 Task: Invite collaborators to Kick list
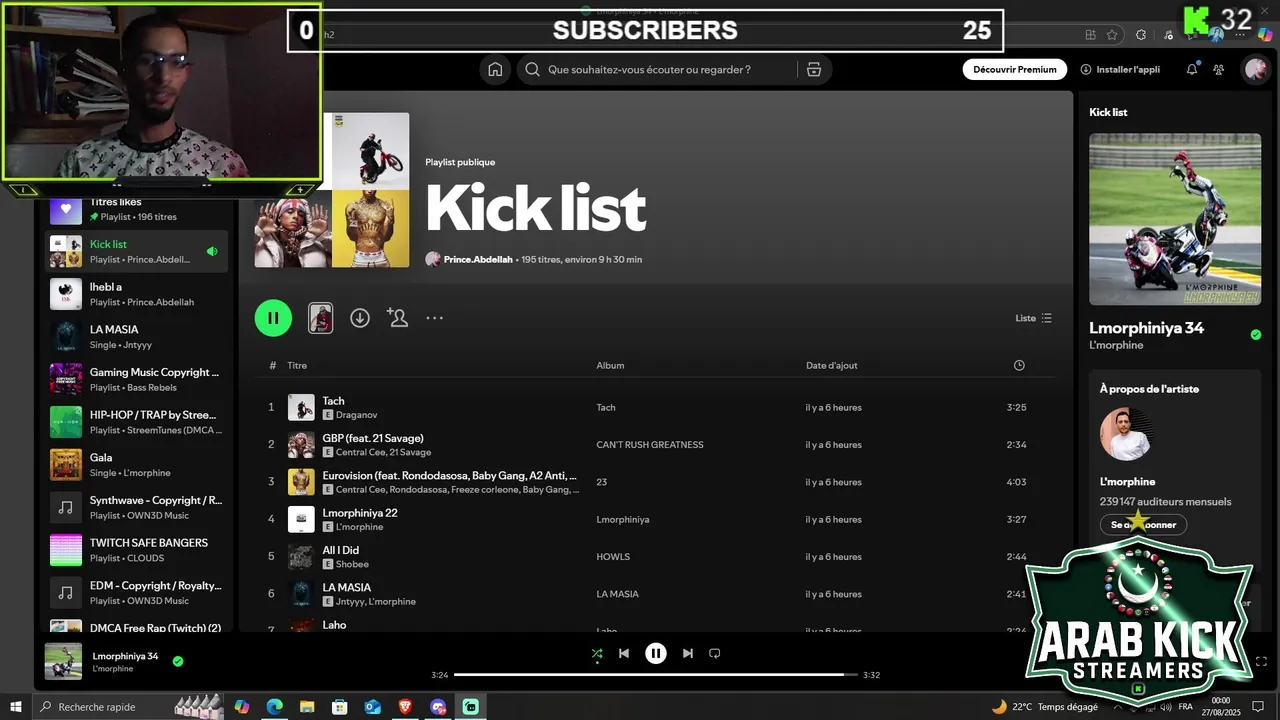tap(397, 318)
